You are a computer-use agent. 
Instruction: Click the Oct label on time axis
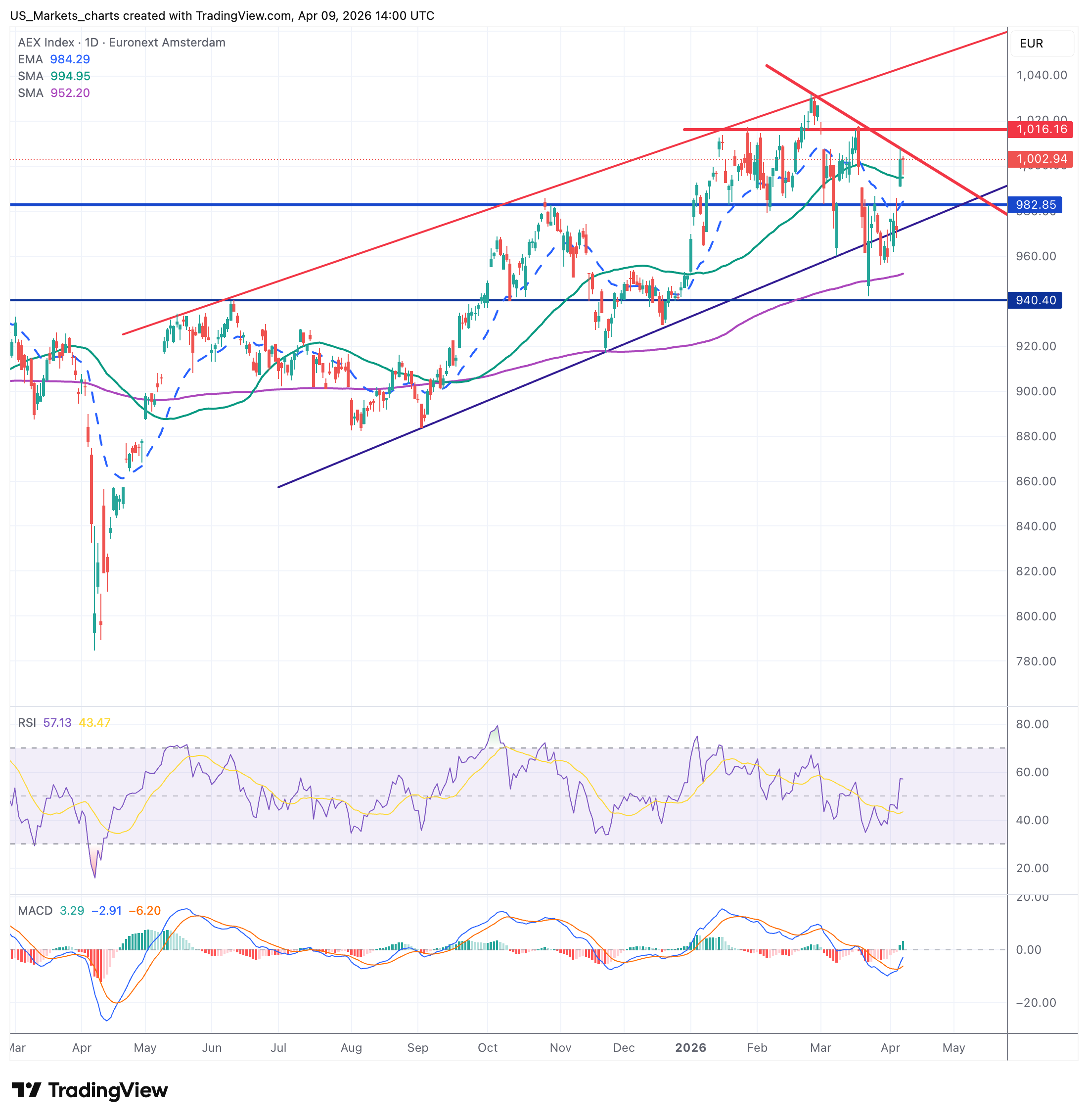pos(488,1047)
